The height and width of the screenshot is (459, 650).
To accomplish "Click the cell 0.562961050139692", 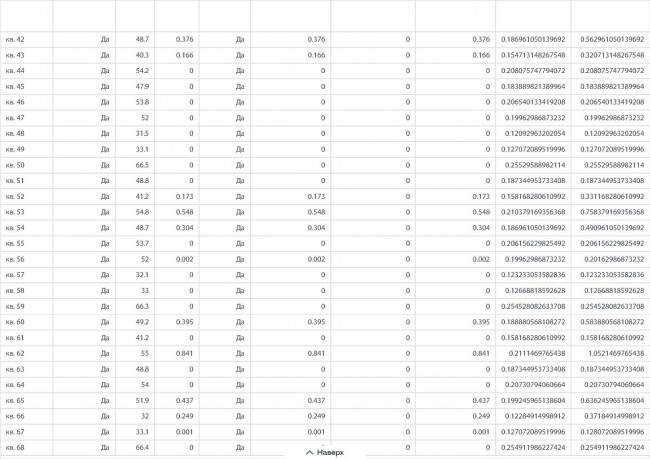I will (612, 39).
